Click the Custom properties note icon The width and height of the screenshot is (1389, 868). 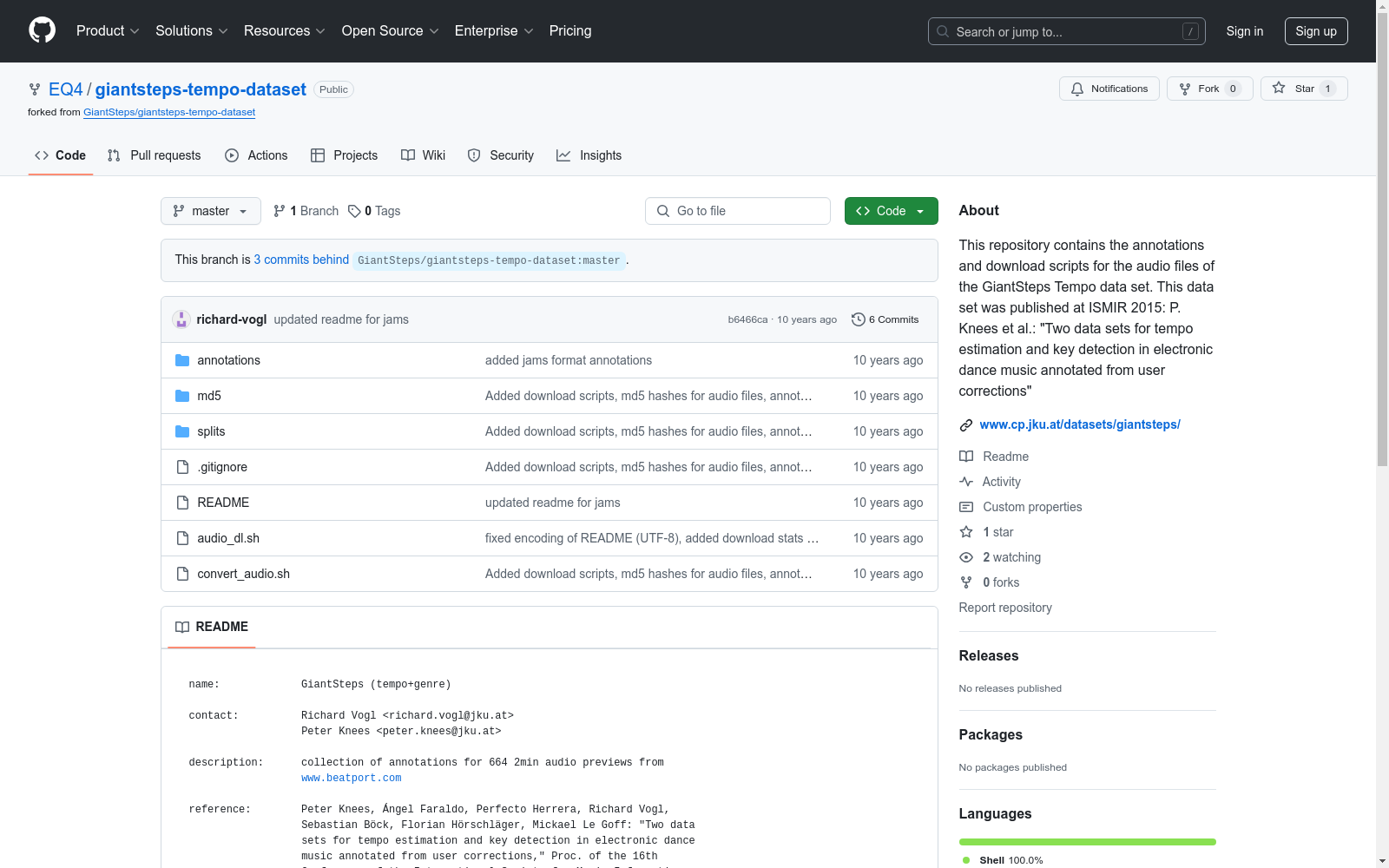click(x=966, y=507)
